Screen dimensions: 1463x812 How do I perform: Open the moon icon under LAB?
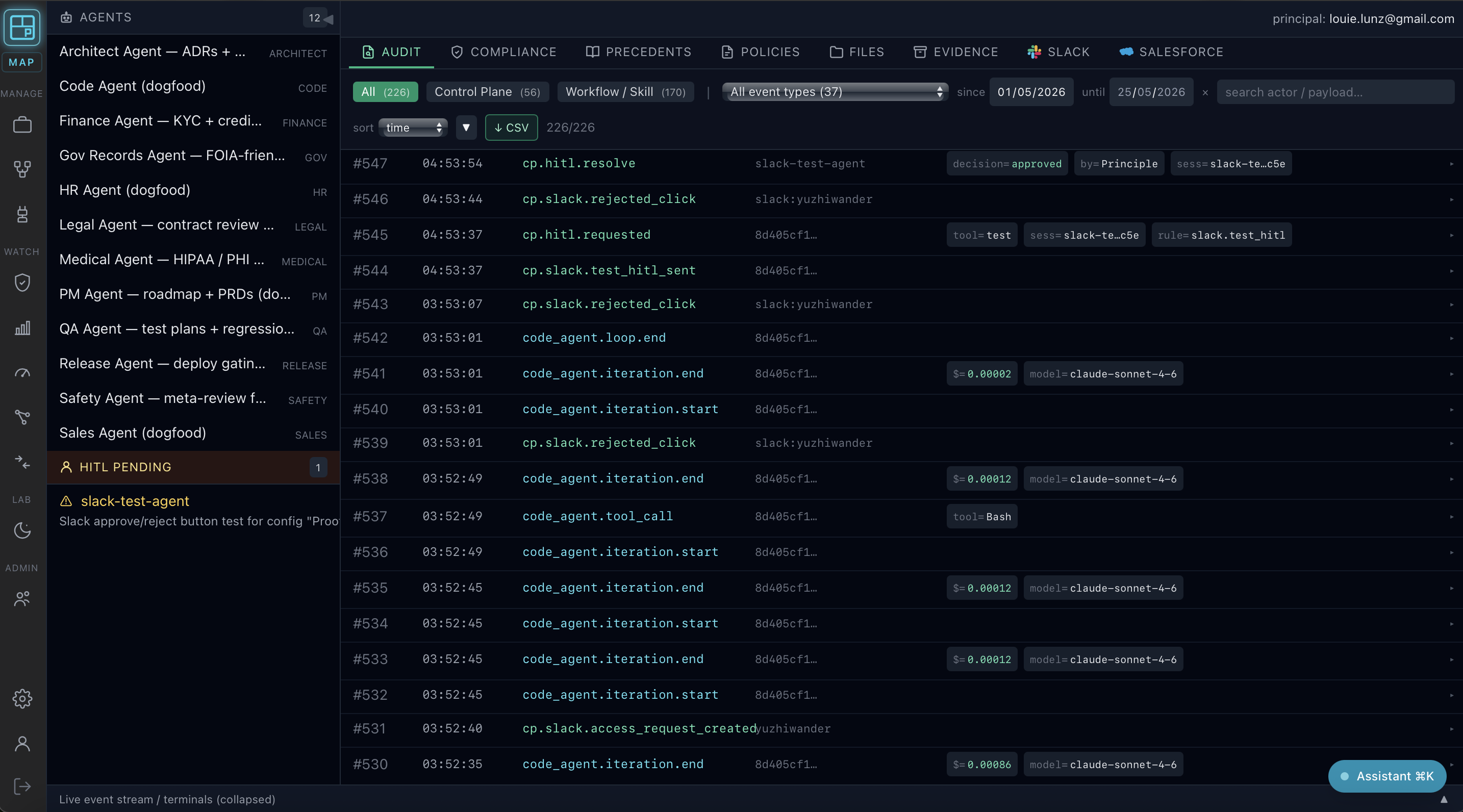pos(22,530)
